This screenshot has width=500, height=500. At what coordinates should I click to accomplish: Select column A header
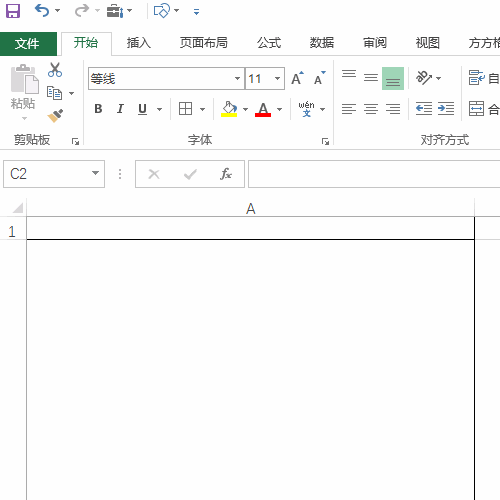click(x=250, y=209)
